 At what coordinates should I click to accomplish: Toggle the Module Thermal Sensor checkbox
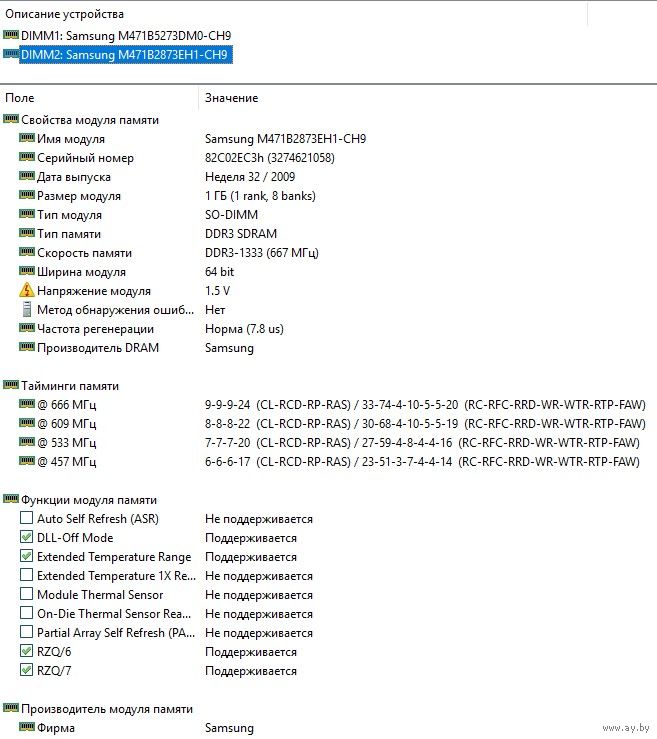(26, 594)
